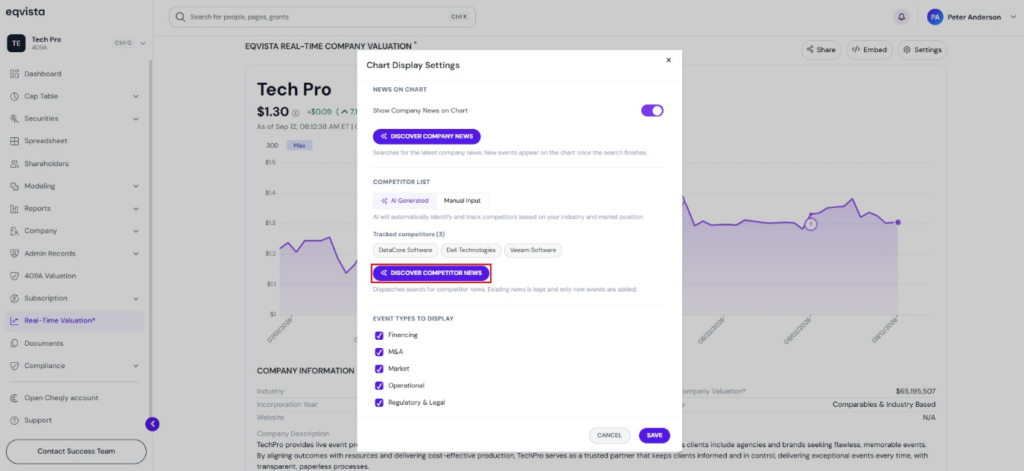The height and width of the screenshot is (471, 1024).
Task: Click the Modeling icon in sidebar
Action: tap(14, 186)
